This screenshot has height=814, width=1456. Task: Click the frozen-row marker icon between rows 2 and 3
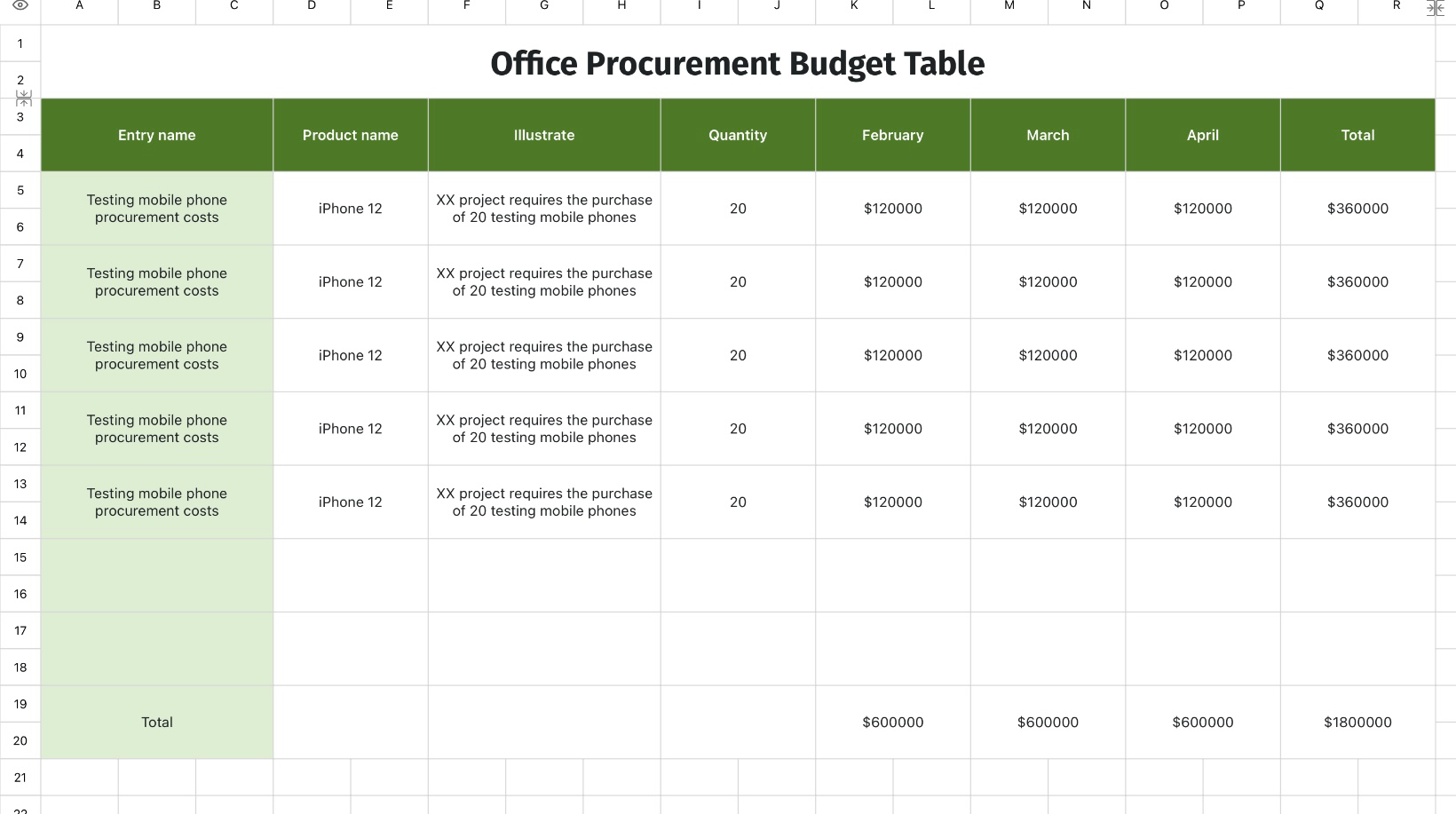coord(24,98)
